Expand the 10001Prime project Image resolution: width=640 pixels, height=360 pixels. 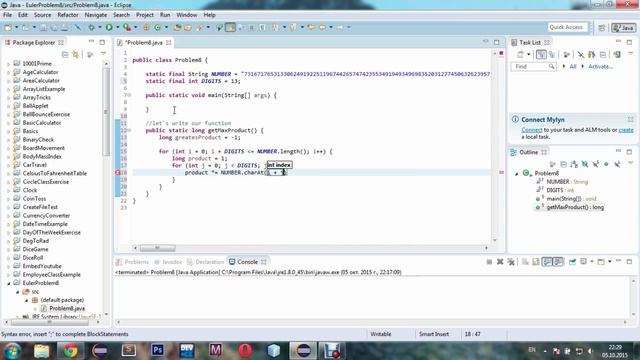click(x=8, y=64)
